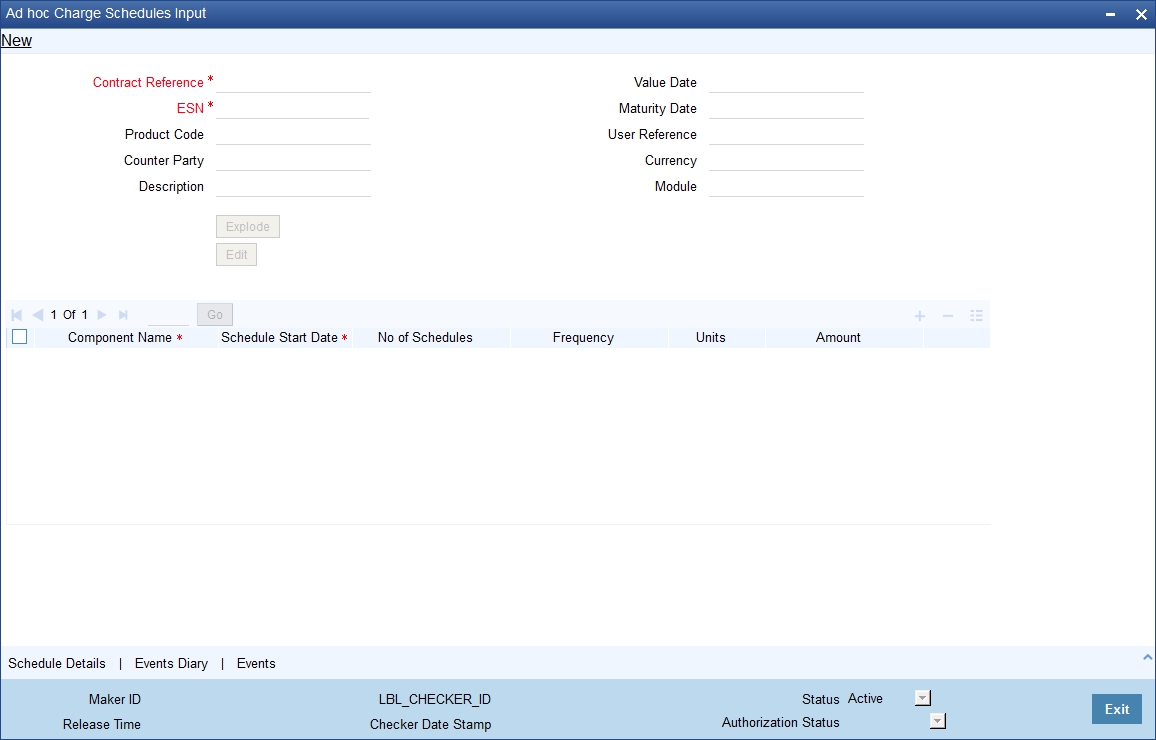Focus the Product Code field
The width and height of the screenshot is (1156, 740).
(293, 135)
